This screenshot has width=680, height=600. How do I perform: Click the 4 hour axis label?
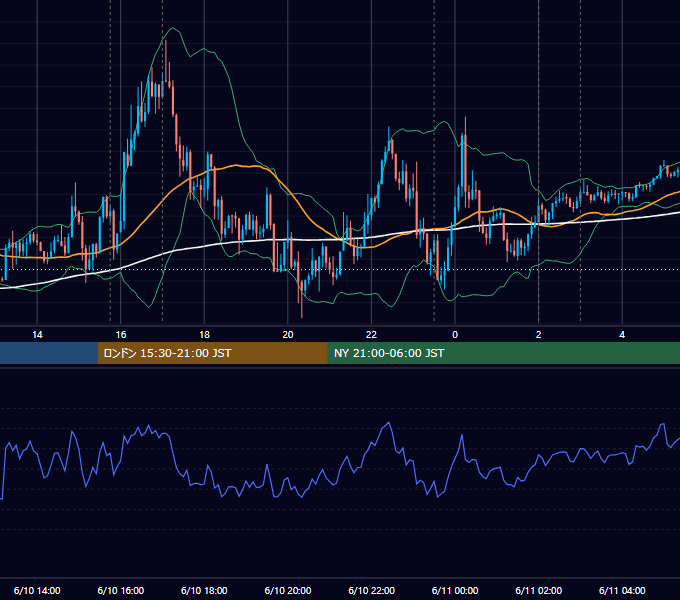(622, 335)
